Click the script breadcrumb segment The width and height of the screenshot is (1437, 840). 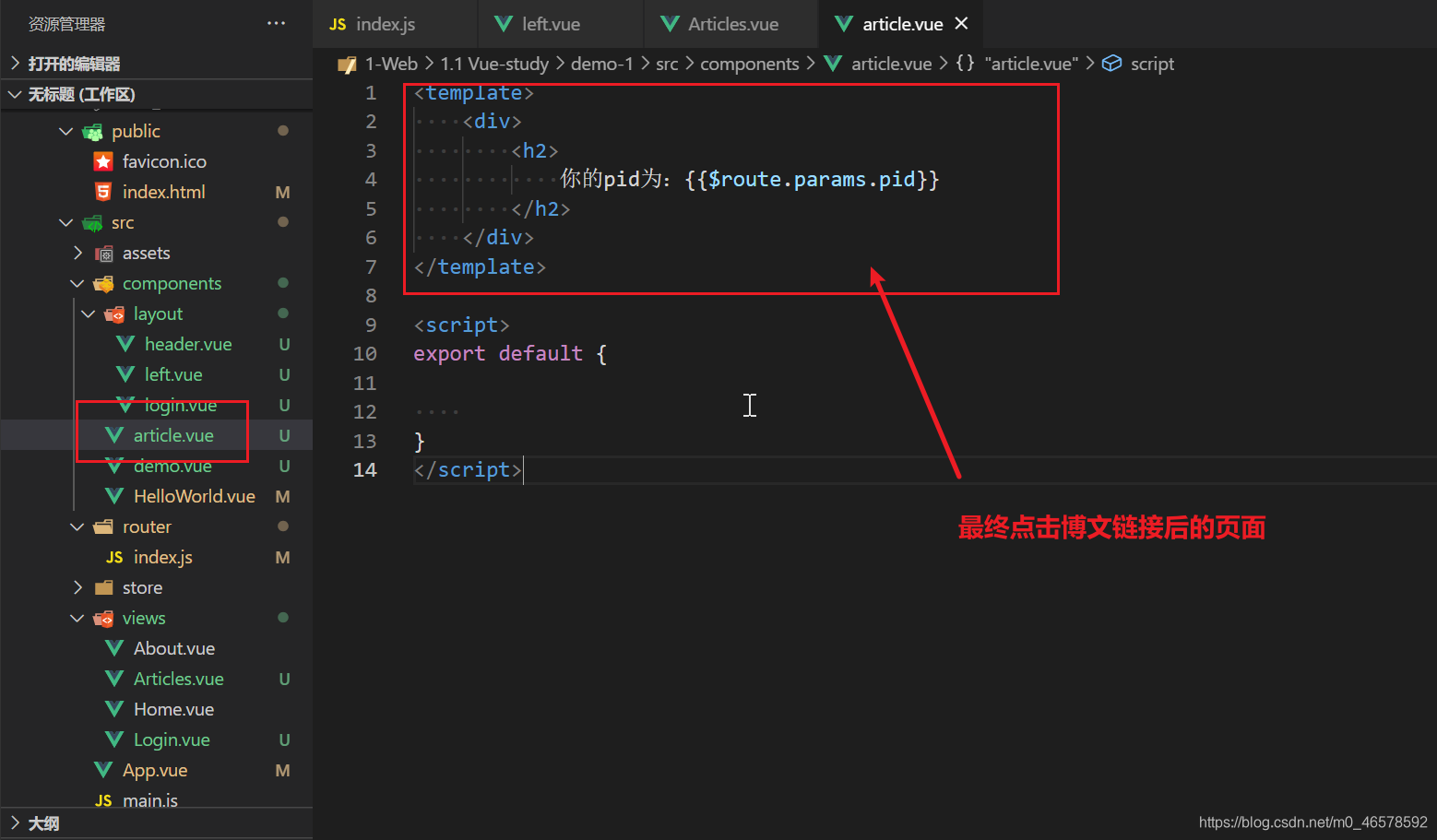coord(1152,64)
